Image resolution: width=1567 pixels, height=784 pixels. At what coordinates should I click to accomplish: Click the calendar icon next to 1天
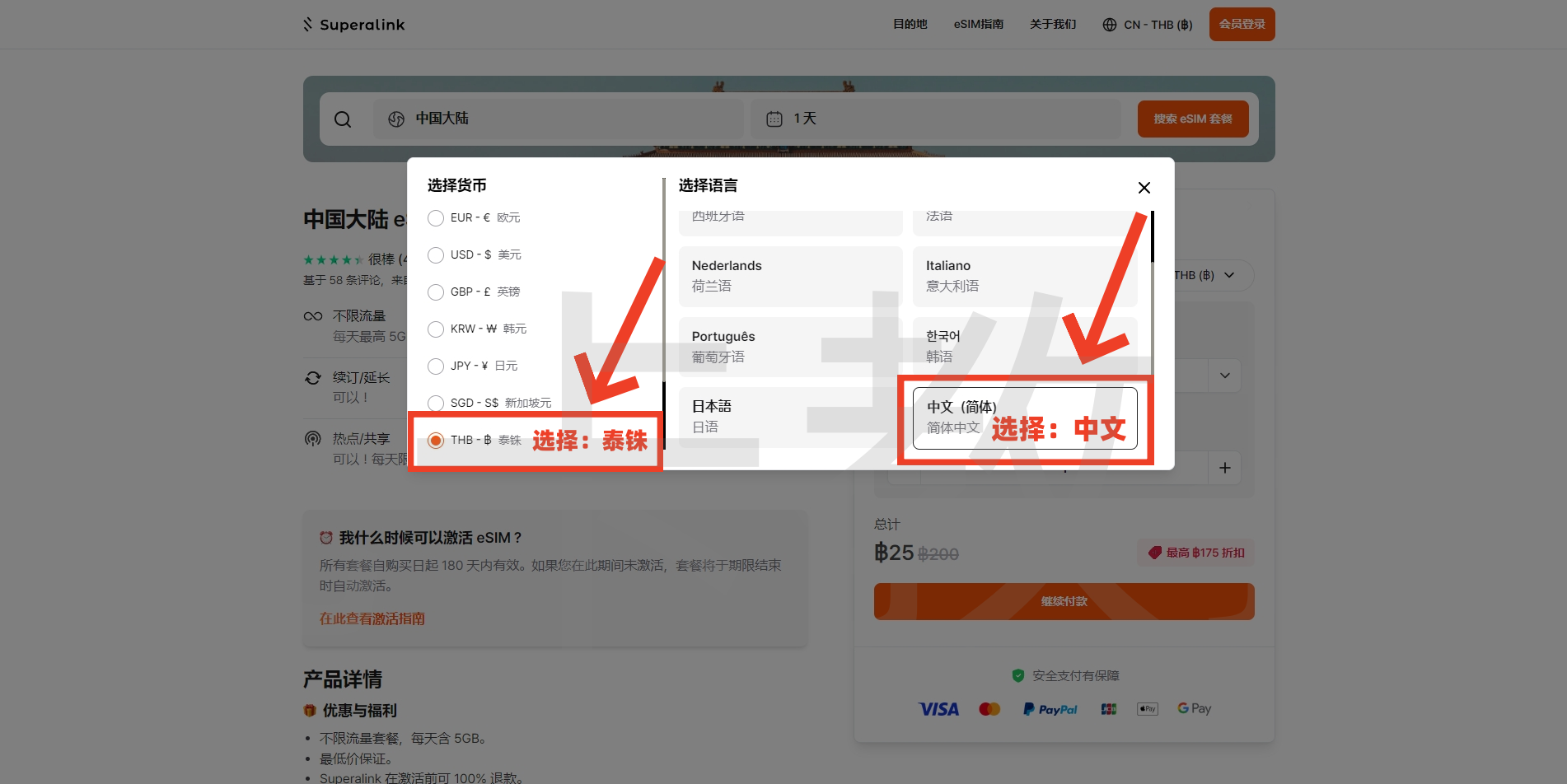click(774, 119)
